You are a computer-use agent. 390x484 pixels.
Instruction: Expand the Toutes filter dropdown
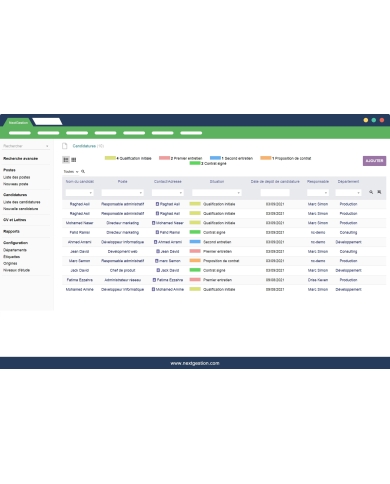pos(71,172)
